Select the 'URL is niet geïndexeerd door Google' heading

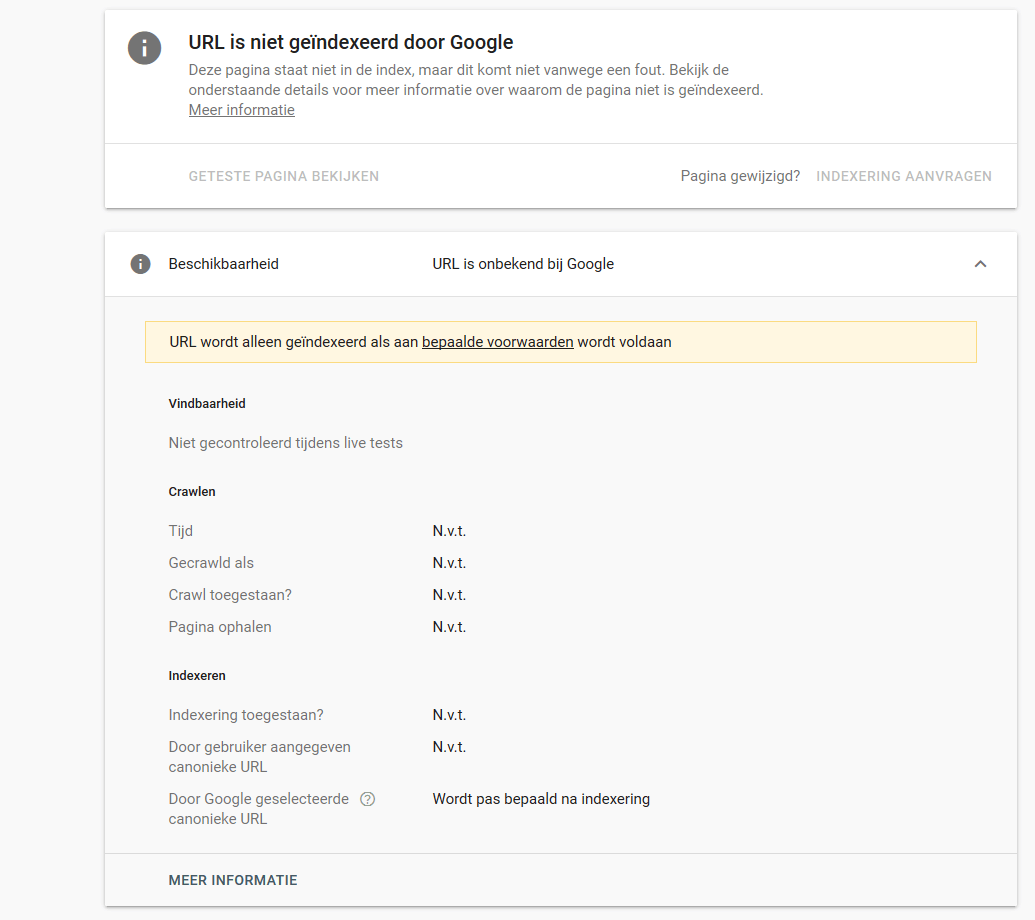[x=351, y=42]
